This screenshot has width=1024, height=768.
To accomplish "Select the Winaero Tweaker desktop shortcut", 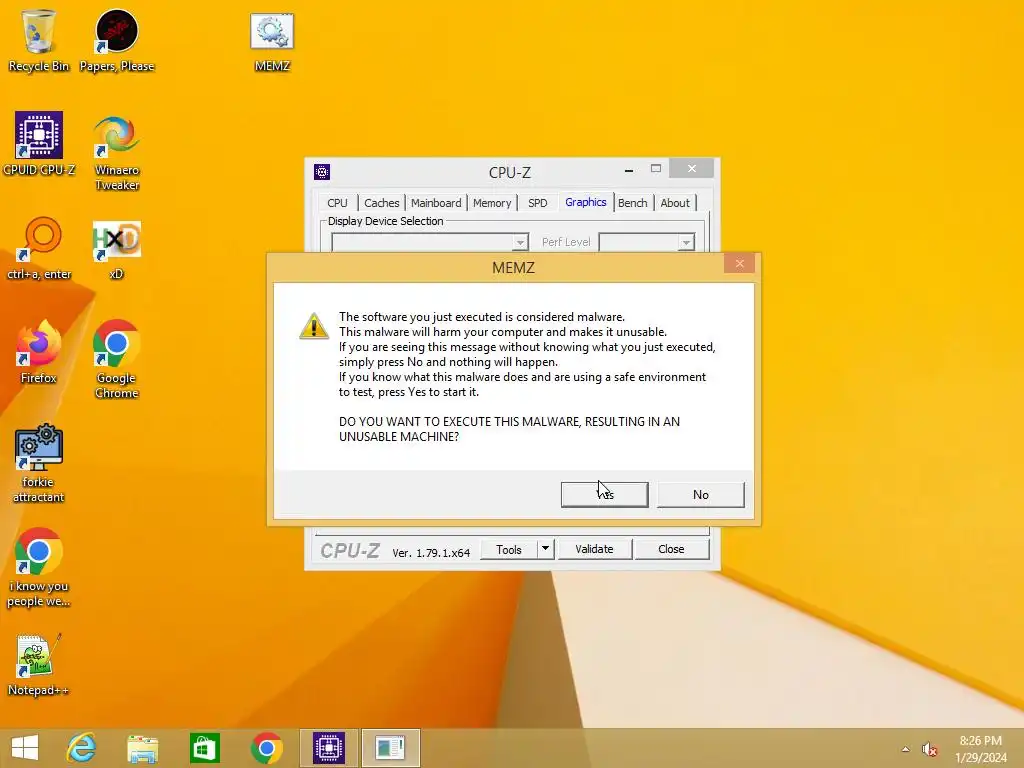I will 117,152.
